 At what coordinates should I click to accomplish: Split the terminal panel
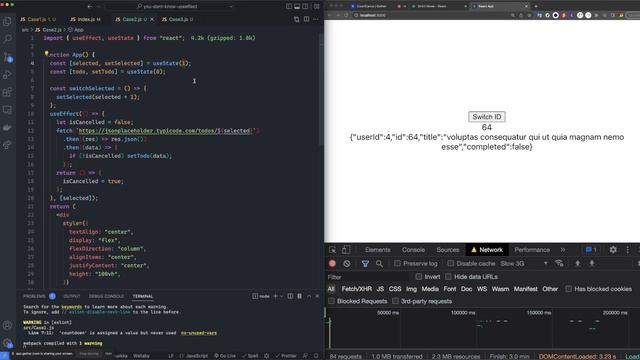(290, 296)
